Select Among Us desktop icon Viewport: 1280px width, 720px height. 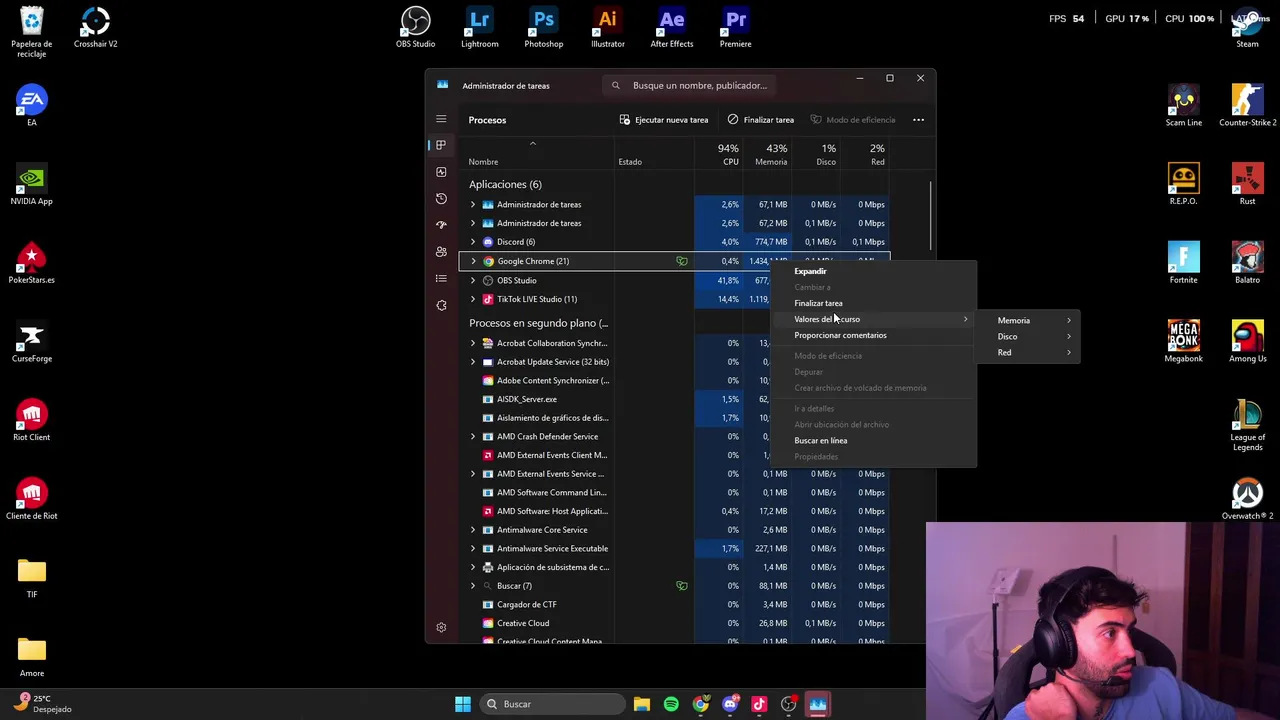1247,342
